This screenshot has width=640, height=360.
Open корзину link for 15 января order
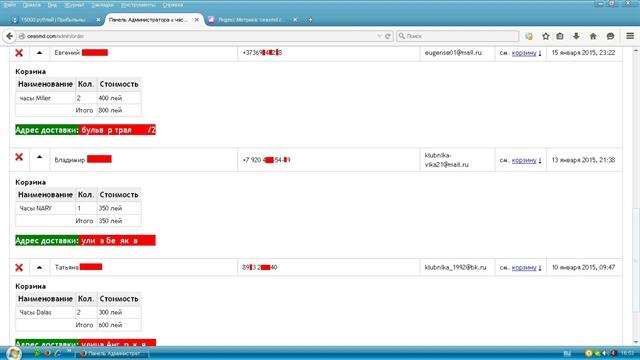pos(524,53)
